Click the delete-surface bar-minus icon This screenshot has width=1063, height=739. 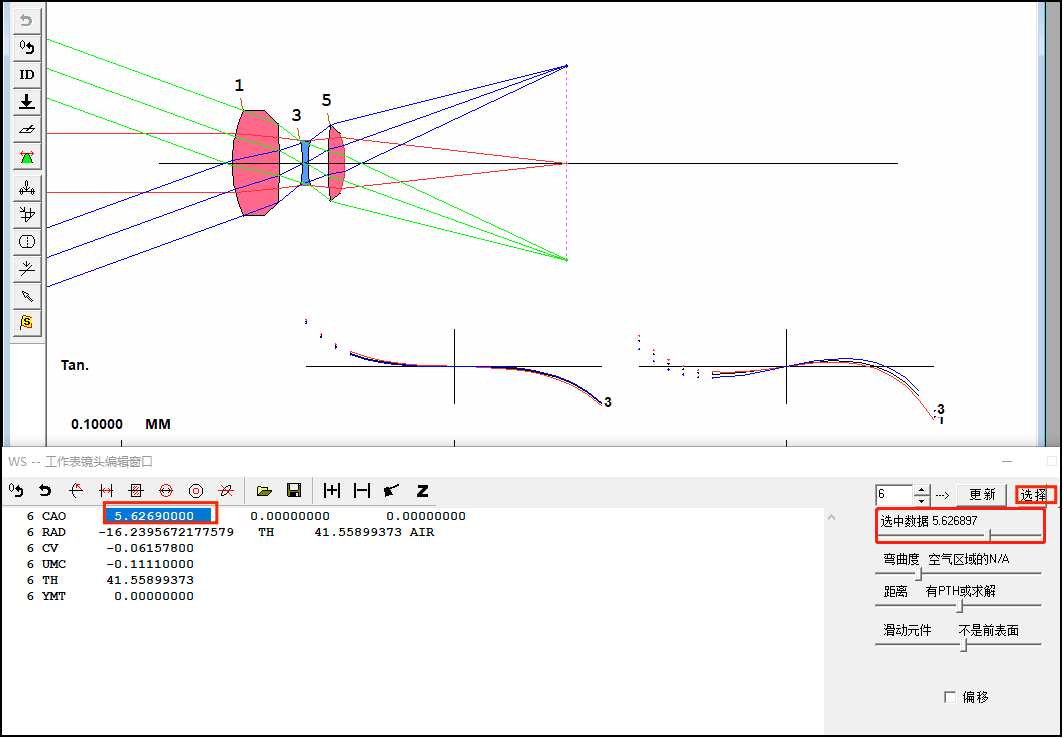(x=362, y=490)
